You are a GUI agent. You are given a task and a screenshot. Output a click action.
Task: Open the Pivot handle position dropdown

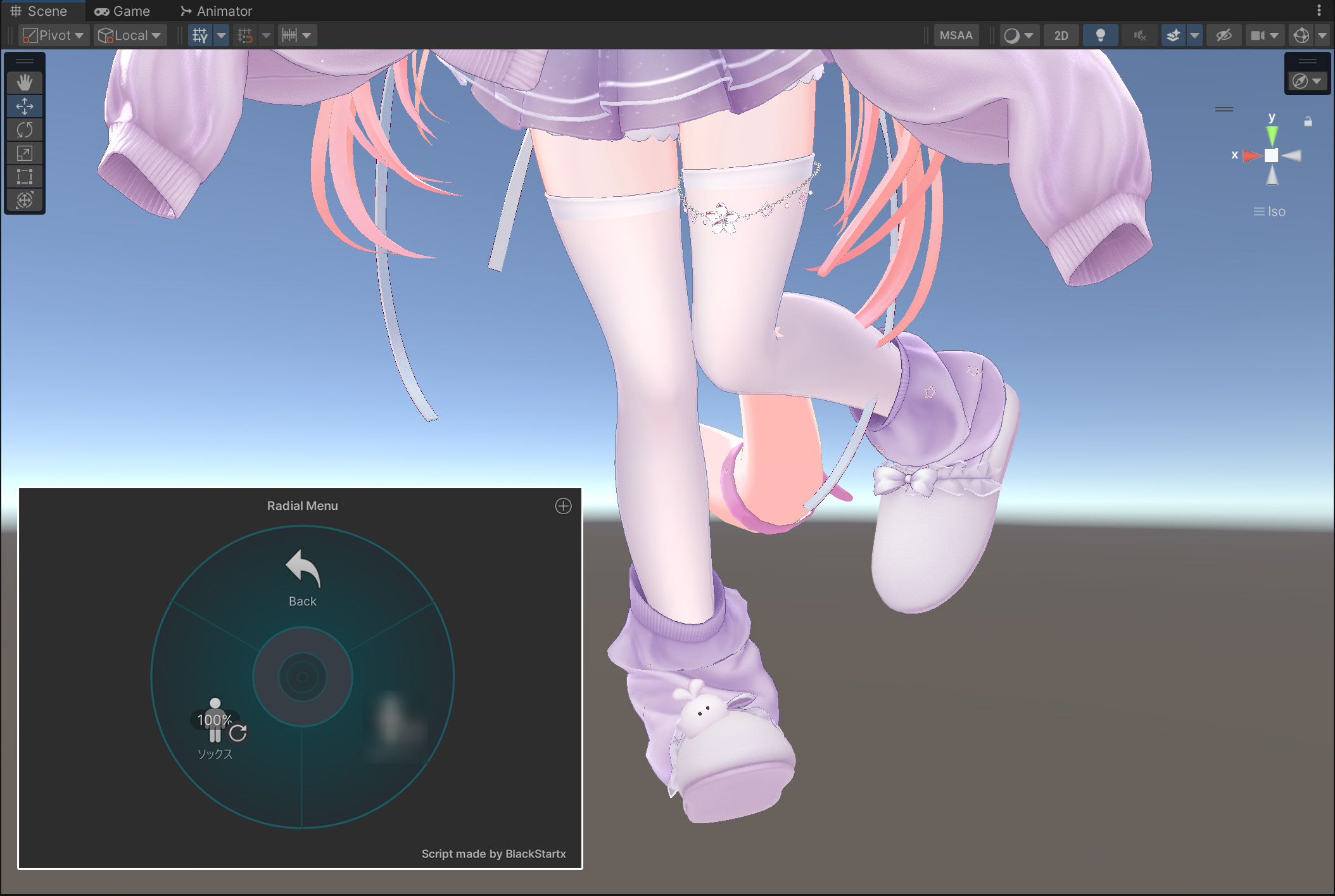[x=54, y=35]
